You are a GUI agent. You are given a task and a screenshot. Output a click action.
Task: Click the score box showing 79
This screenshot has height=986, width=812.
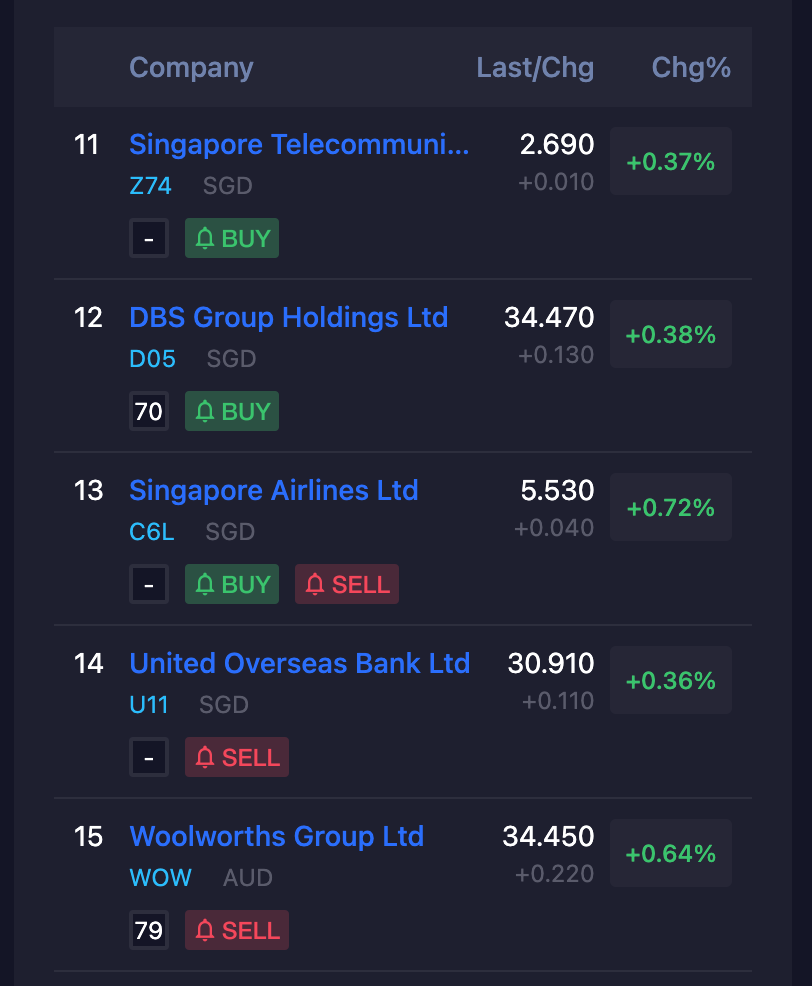(149, 930)
